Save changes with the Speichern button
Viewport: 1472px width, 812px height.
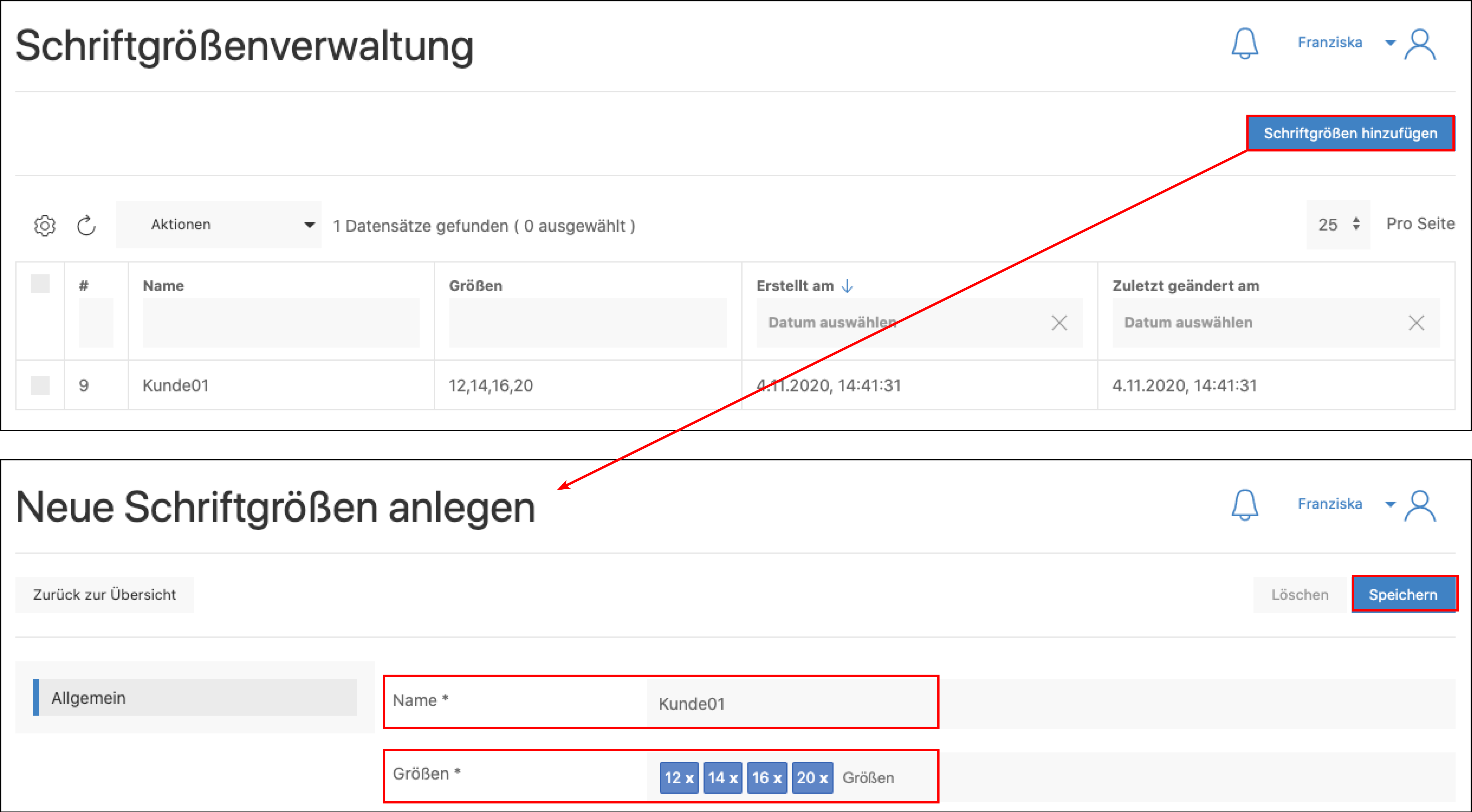point(1404,594)
